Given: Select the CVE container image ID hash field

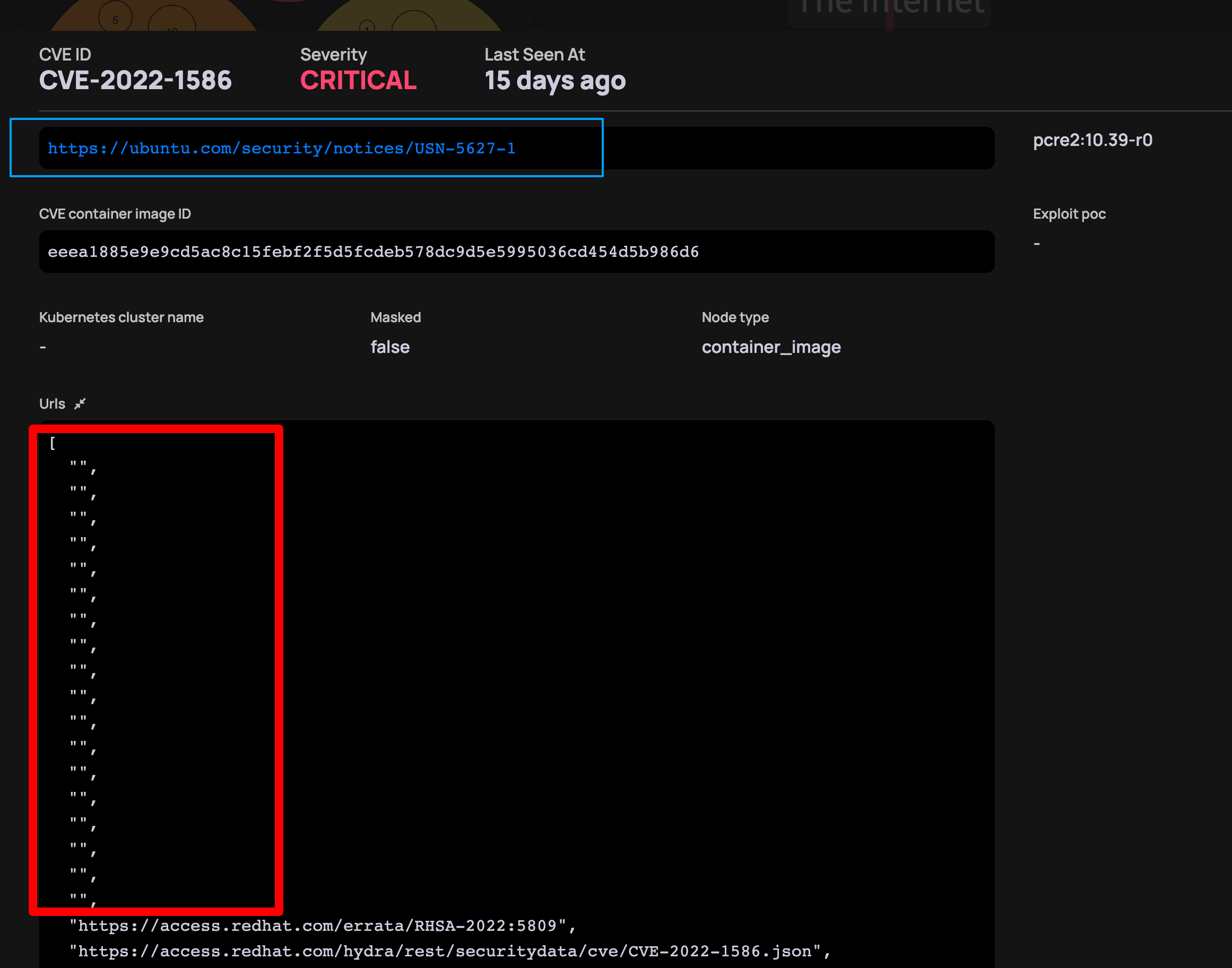Looking at the screenshot, I should tap(373, 252).
